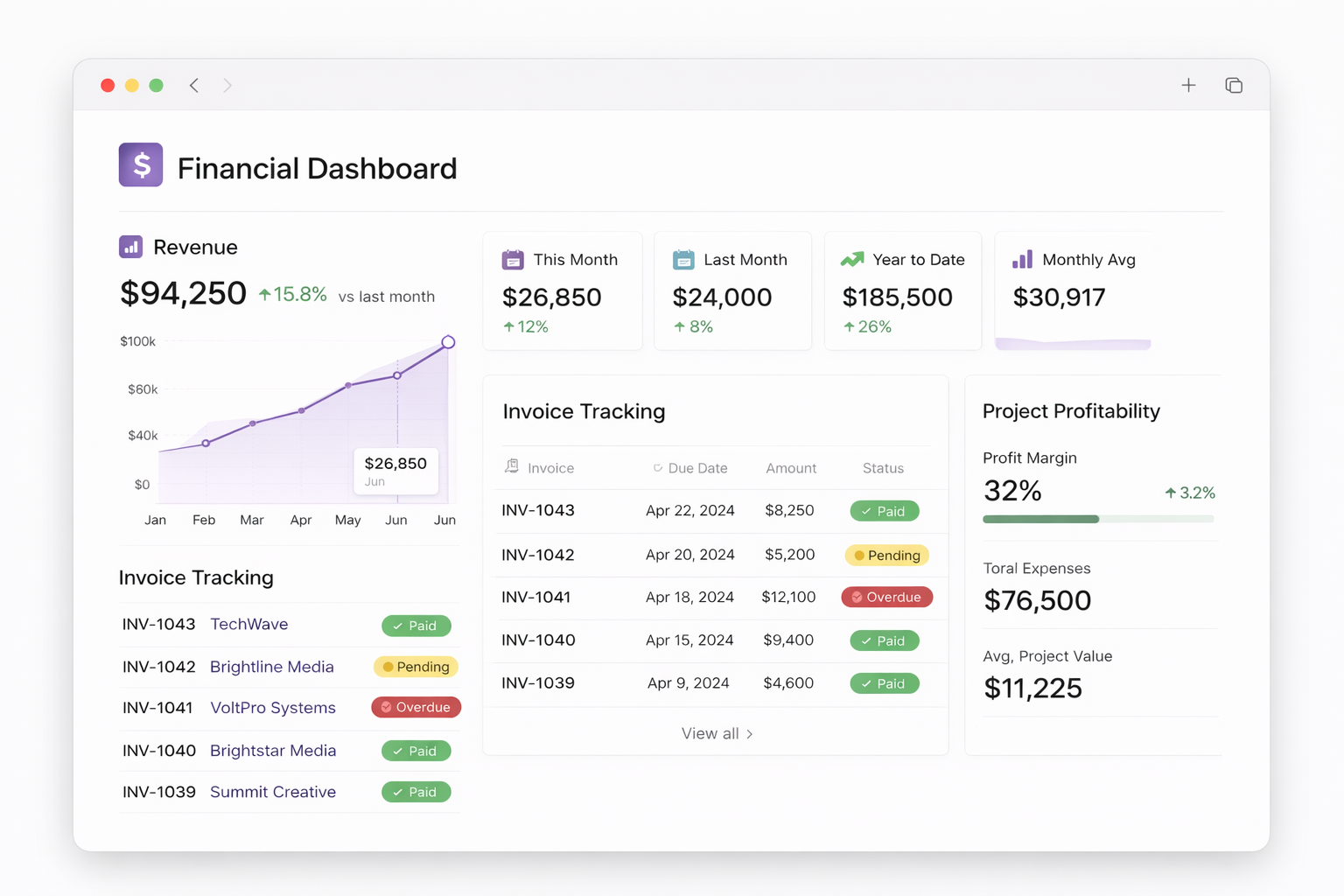This screenshot has width=1344, height=896.
Task: Click the This Month summary card value $26,850
Action: 552,297
